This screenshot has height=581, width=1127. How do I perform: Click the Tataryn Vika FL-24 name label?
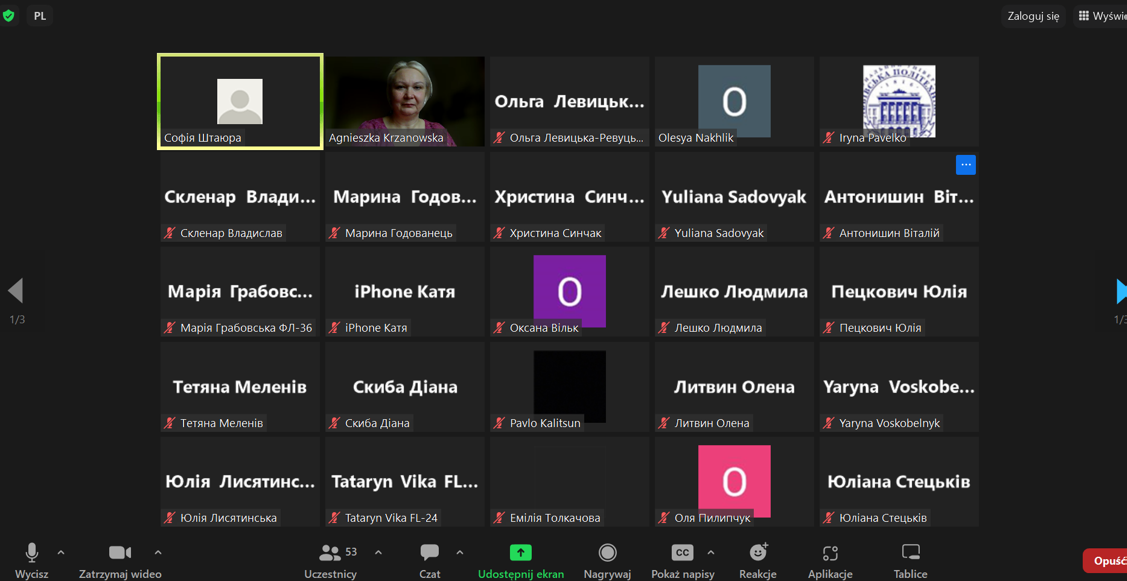[x=392, y=518]
